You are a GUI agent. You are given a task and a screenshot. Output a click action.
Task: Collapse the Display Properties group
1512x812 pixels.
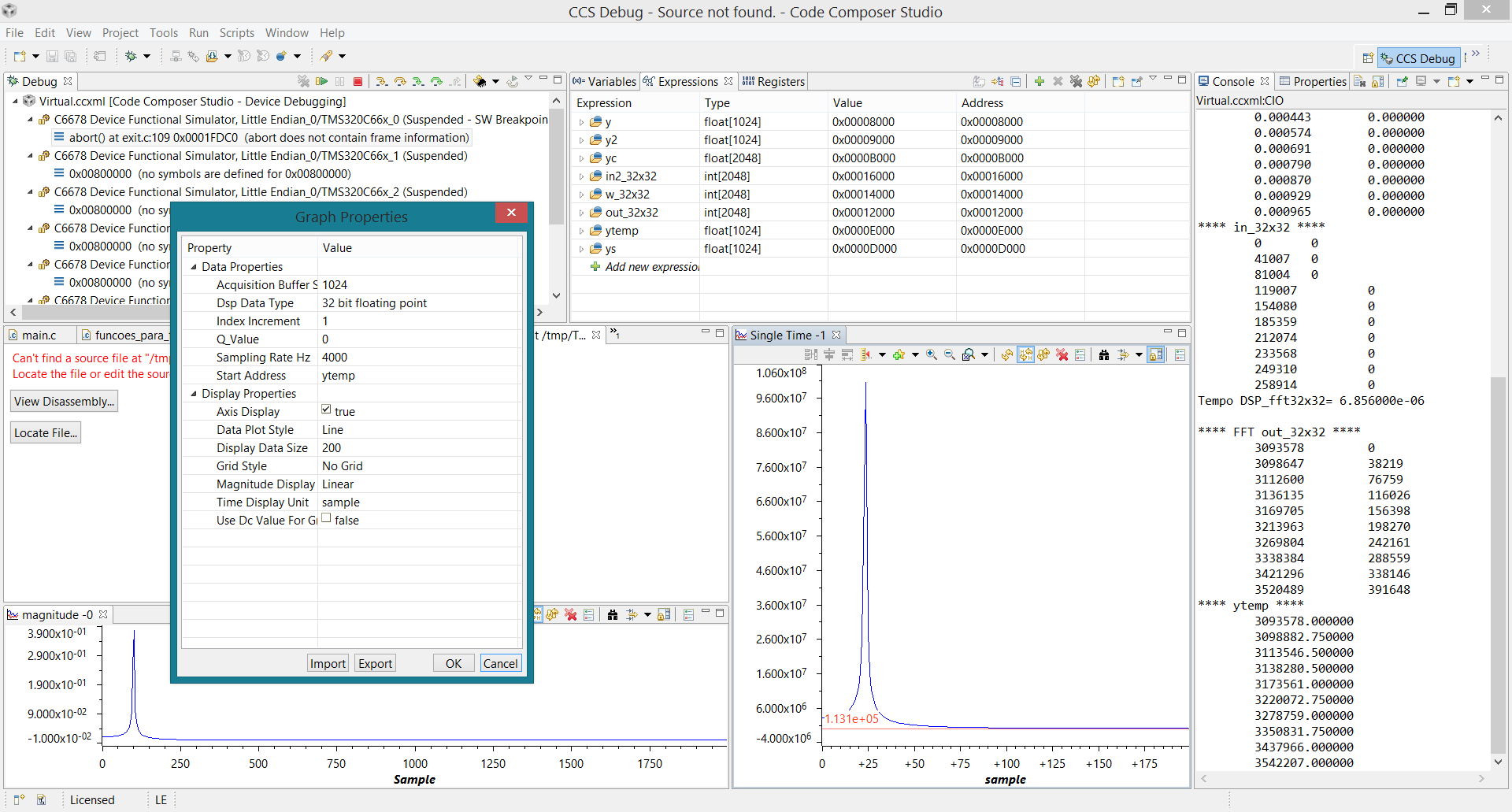[x=194, y=394]
